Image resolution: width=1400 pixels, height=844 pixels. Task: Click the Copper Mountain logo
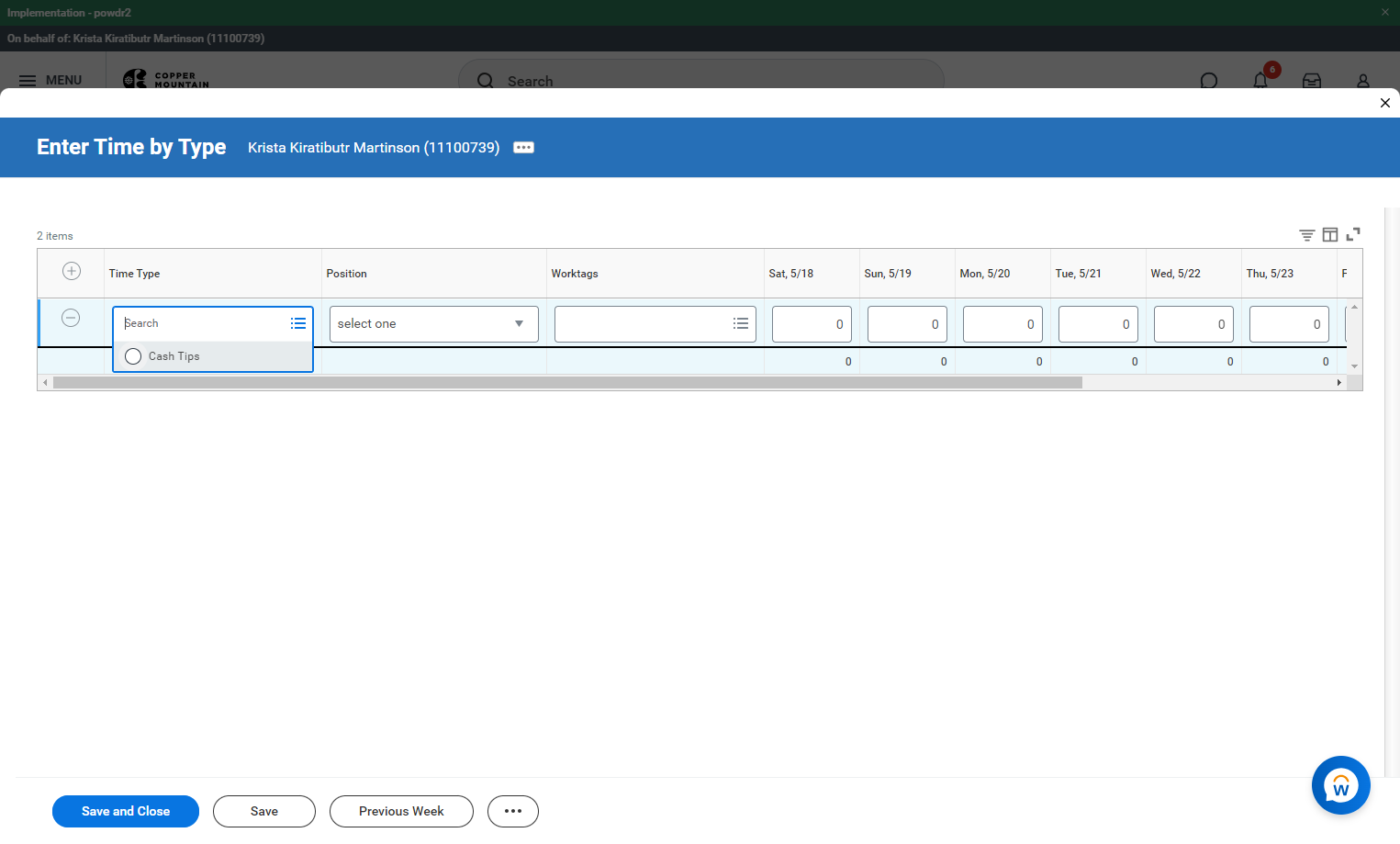(x=166, y=80)
